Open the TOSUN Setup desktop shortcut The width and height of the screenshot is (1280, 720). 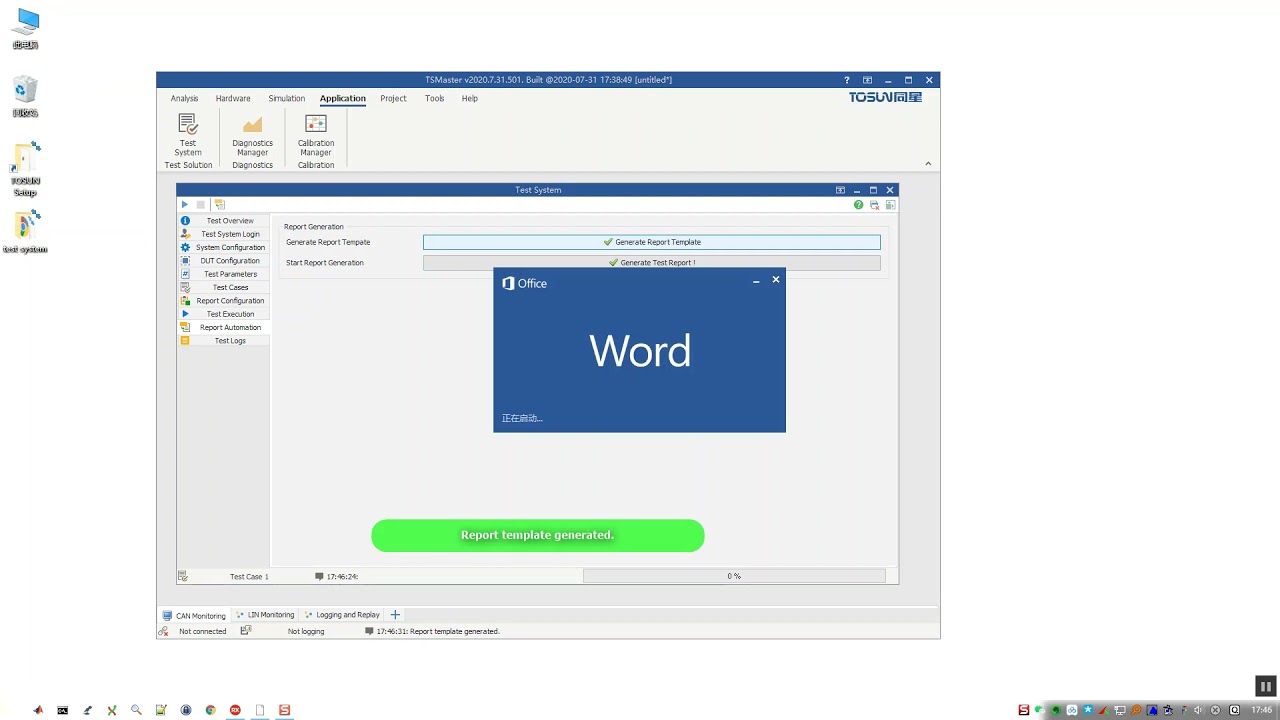point(26,170)
